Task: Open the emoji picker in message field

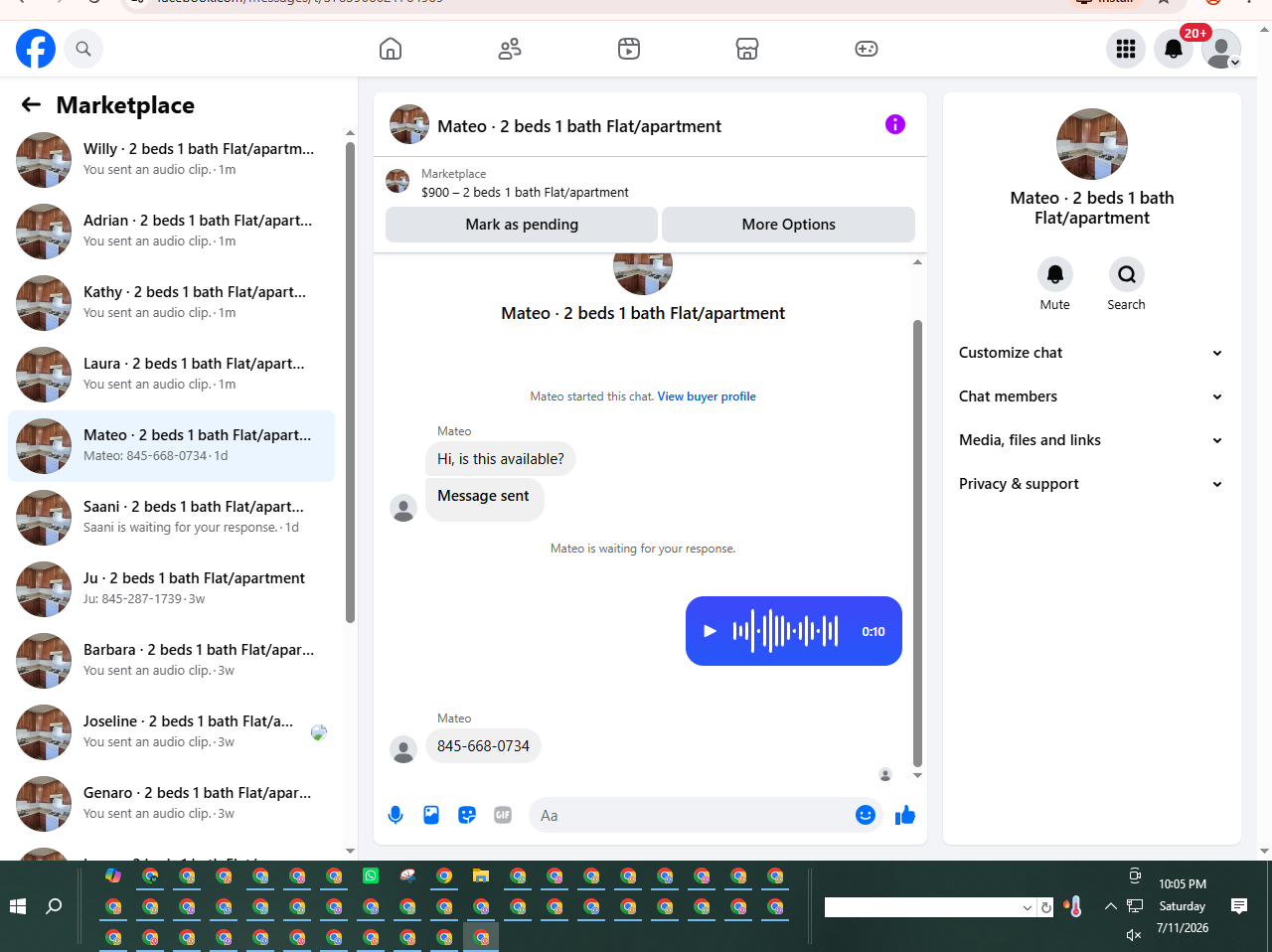Action: (x=866, y=815)
